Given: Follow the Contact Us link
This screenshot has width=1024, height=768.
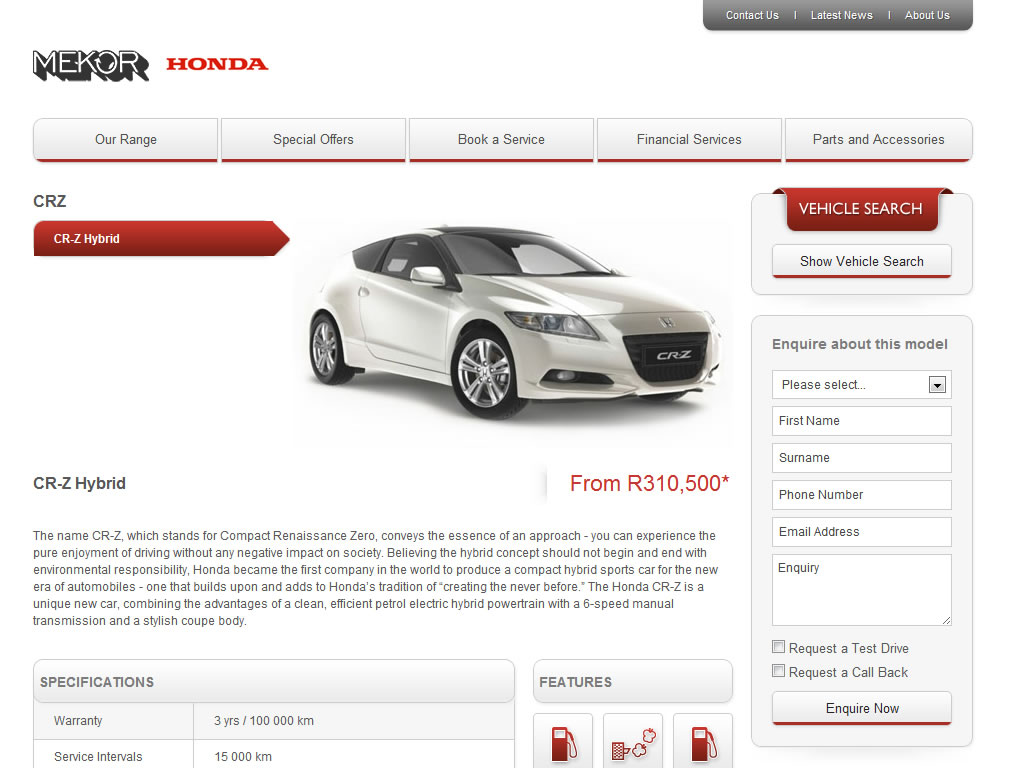Looking at the screenshot, I should pos(752,15).
